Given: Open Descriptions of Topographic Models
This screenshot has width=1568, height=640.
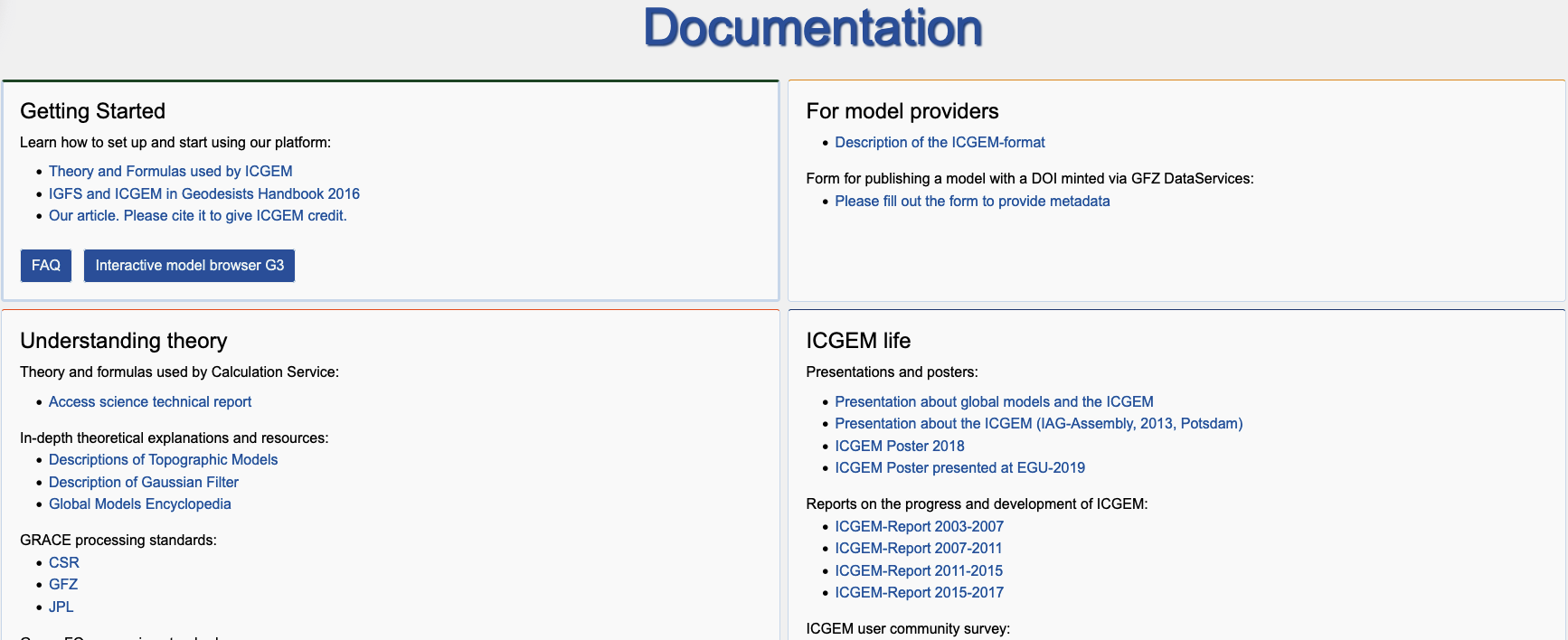Looking at the screenshot, I should (163, 460).
